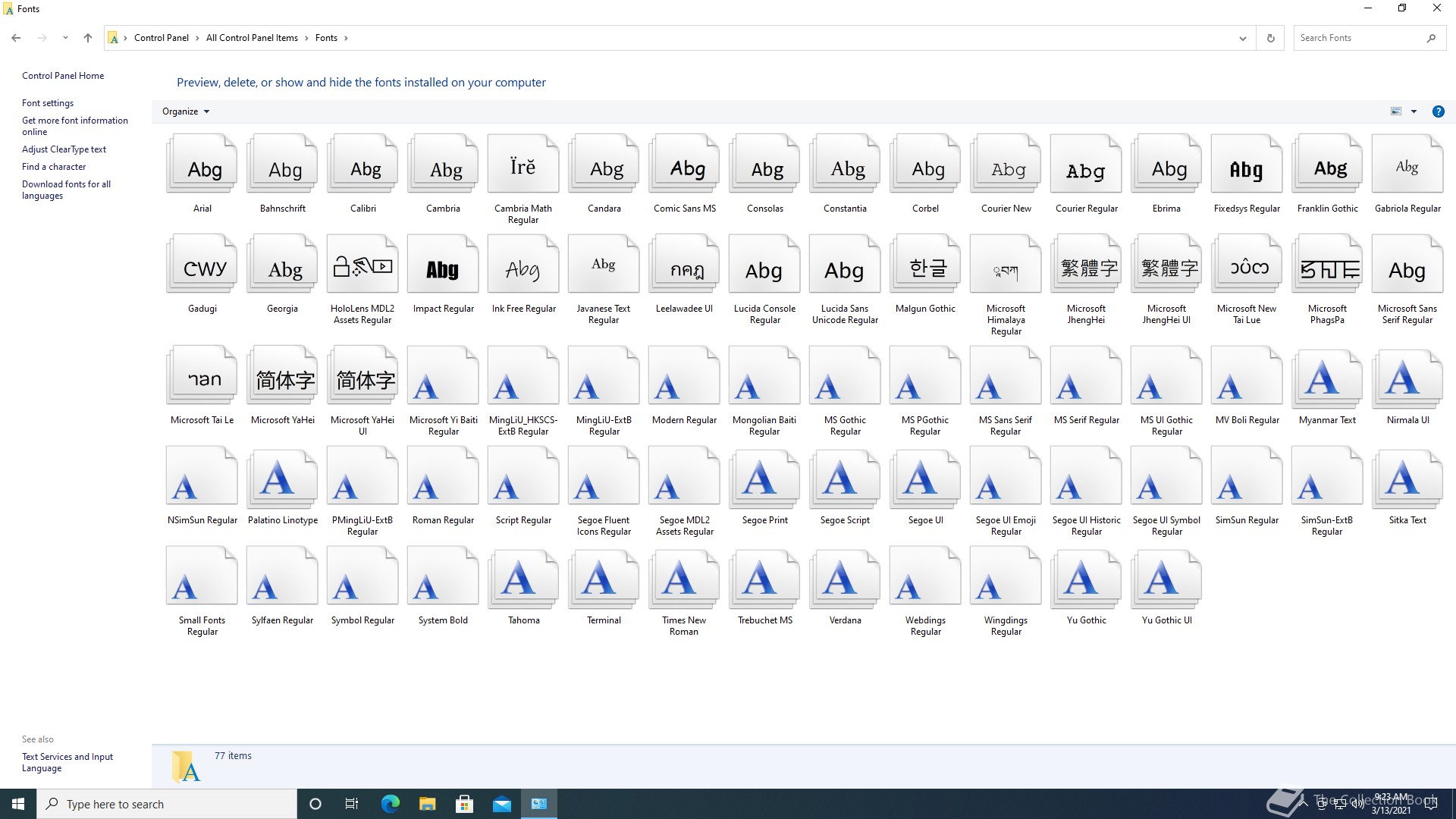Screen dimensions: 1456x819
Task: Select the Times New Roman font family
Action: click(x=684, y=579)
